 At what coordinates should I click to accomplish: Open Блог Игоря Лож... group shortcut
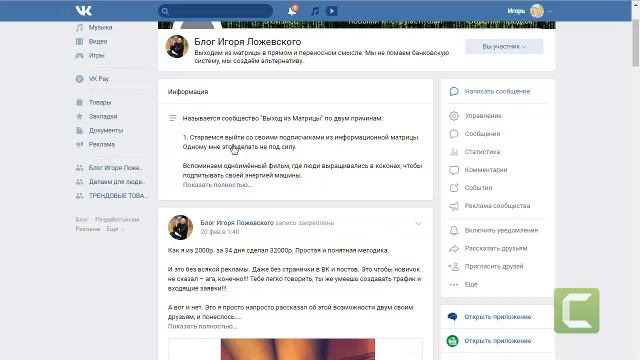pos(116,168)
